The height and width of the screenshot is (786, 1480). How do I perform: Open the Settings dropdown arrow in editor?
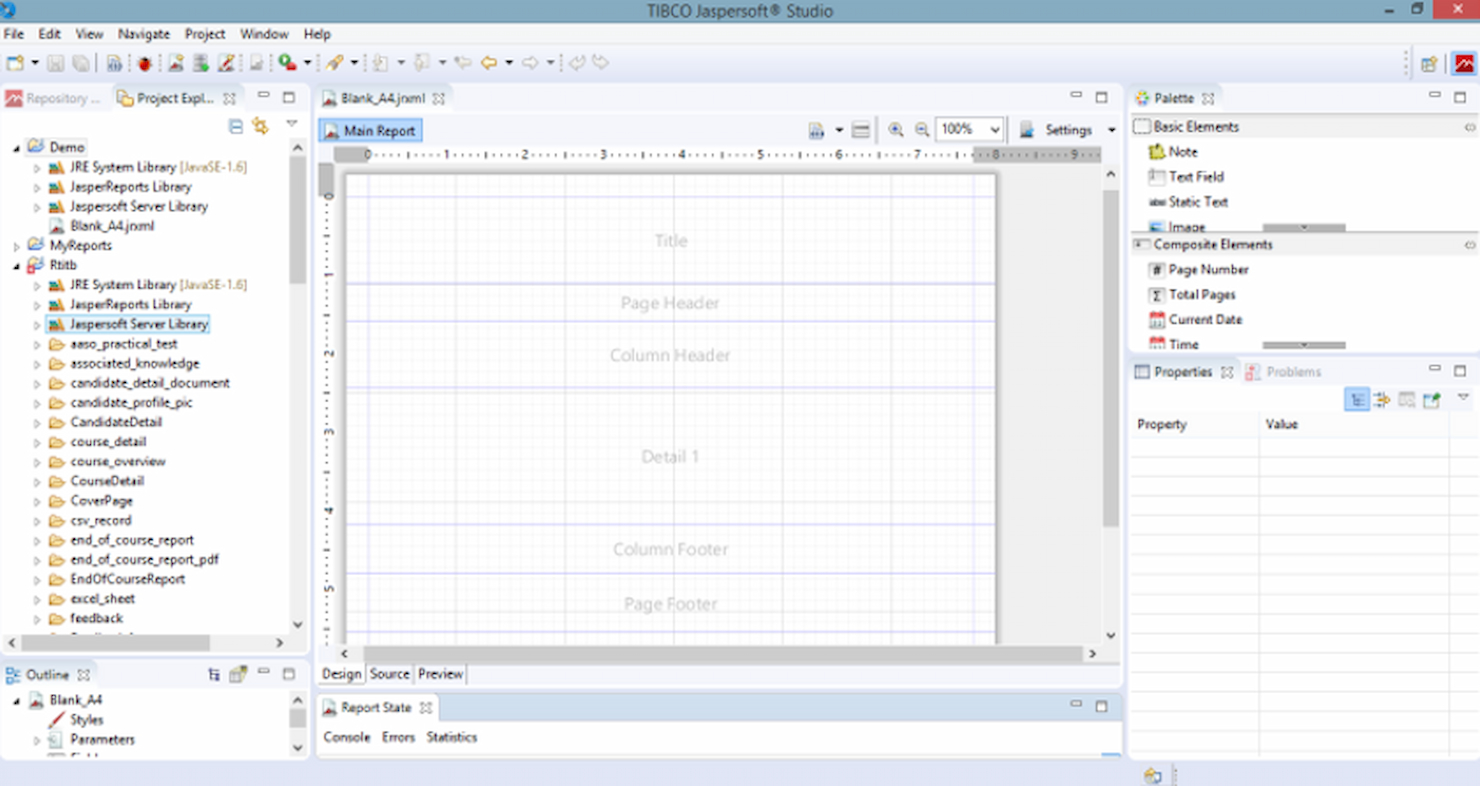(1111, 131)
